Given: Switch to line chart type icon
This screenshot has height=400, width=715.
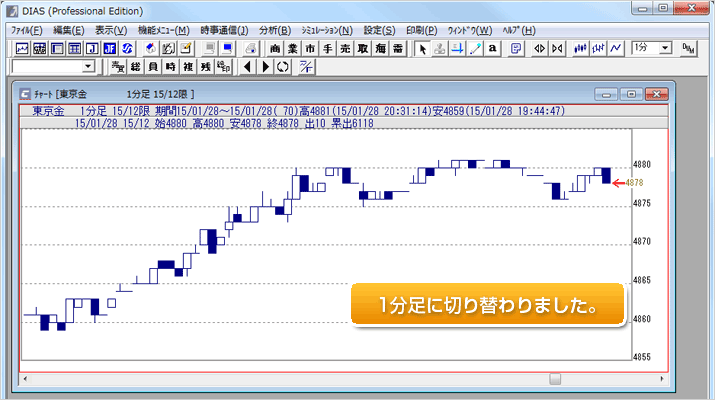Looking at the screenshot, I should (617, 48).
